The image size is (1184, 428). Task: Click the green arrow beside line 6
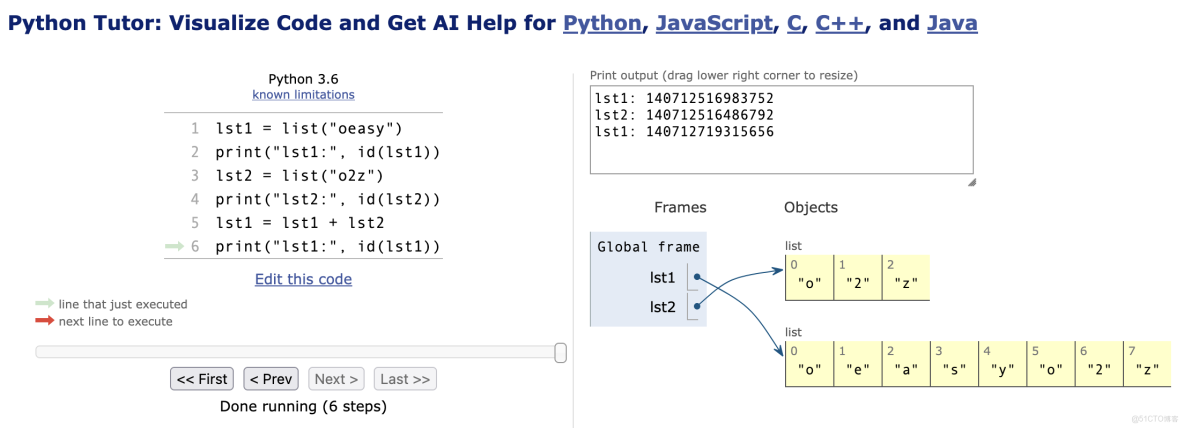click(x=174, y=246)
